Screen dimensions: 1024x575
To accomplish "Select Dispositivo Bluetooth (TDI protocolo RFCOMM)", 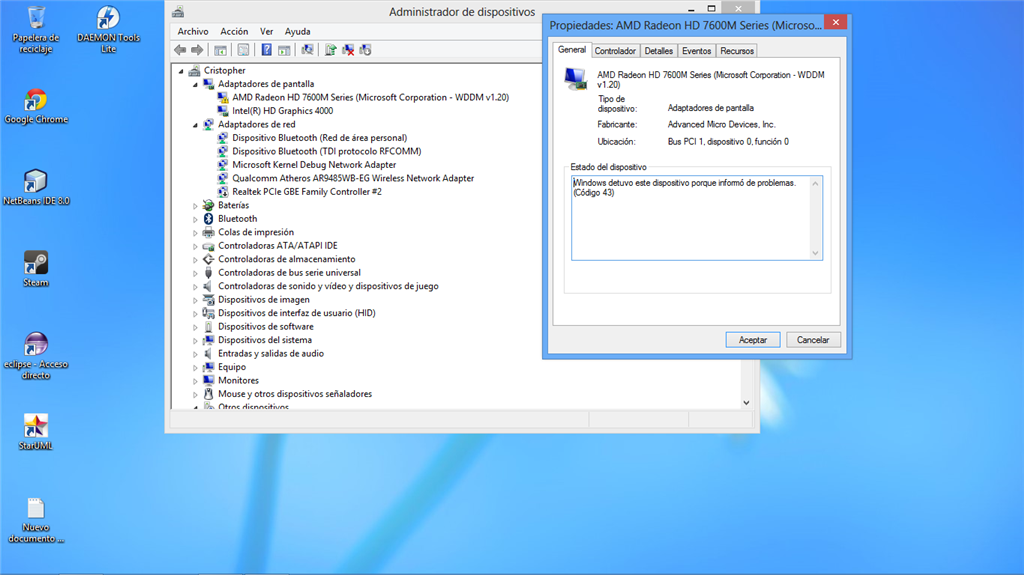I will 327,152.
